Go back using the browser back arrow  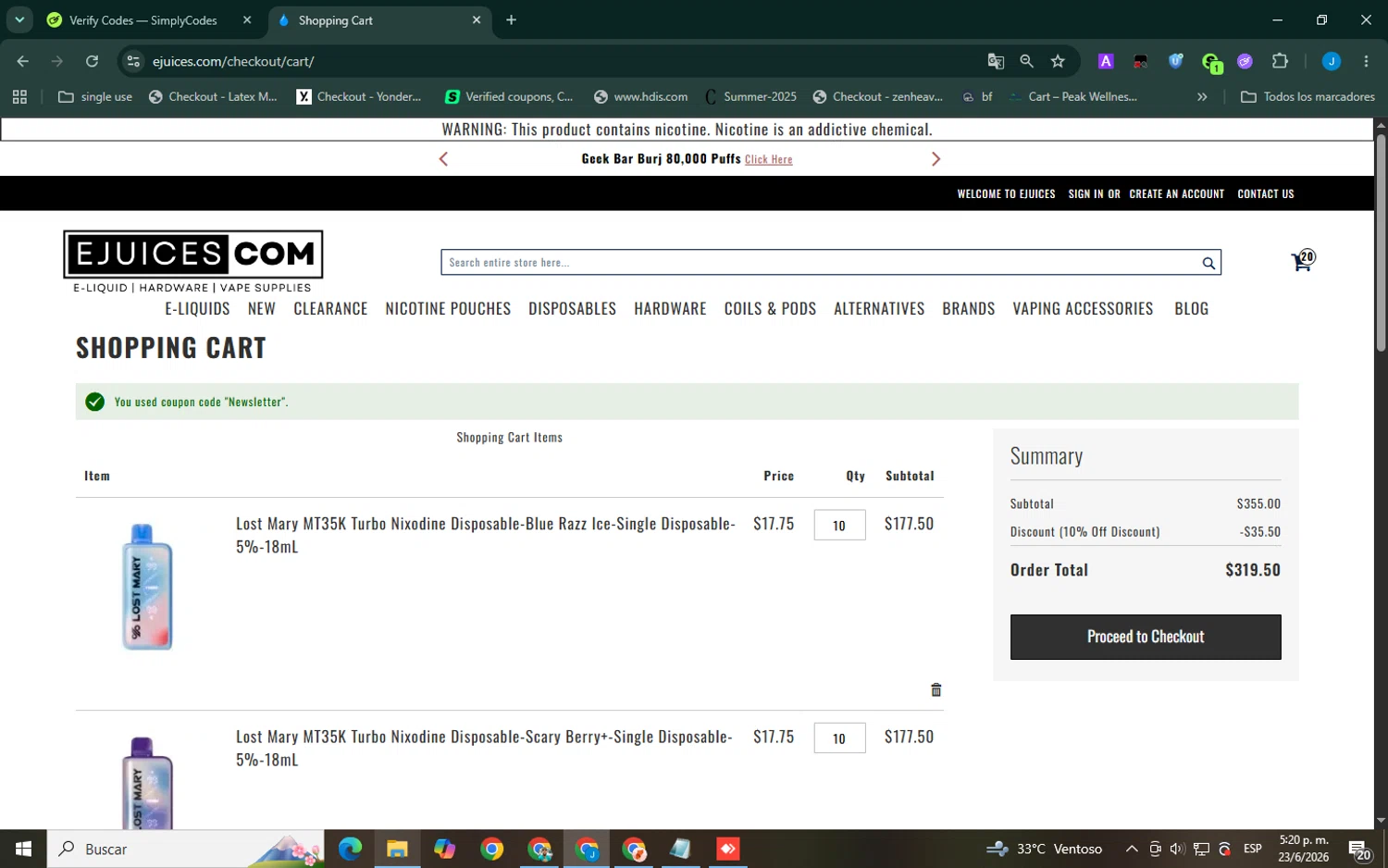(23, 61)
